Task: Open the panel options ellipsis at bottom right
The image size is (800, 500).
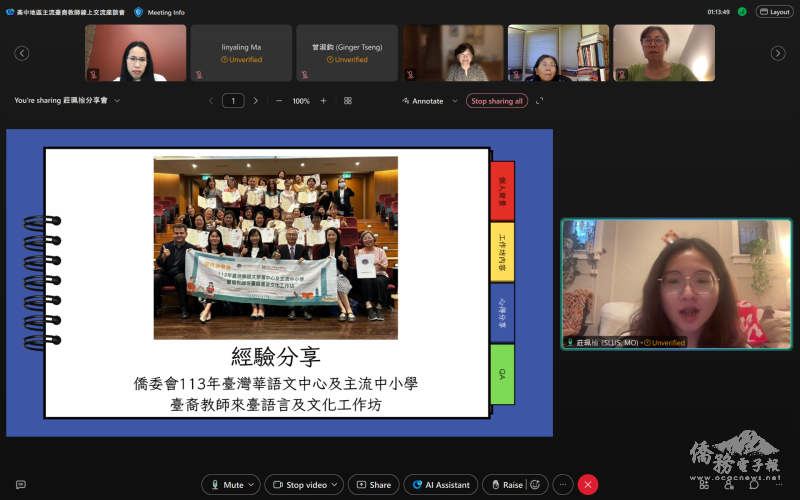Action: (x=779, y=485)
